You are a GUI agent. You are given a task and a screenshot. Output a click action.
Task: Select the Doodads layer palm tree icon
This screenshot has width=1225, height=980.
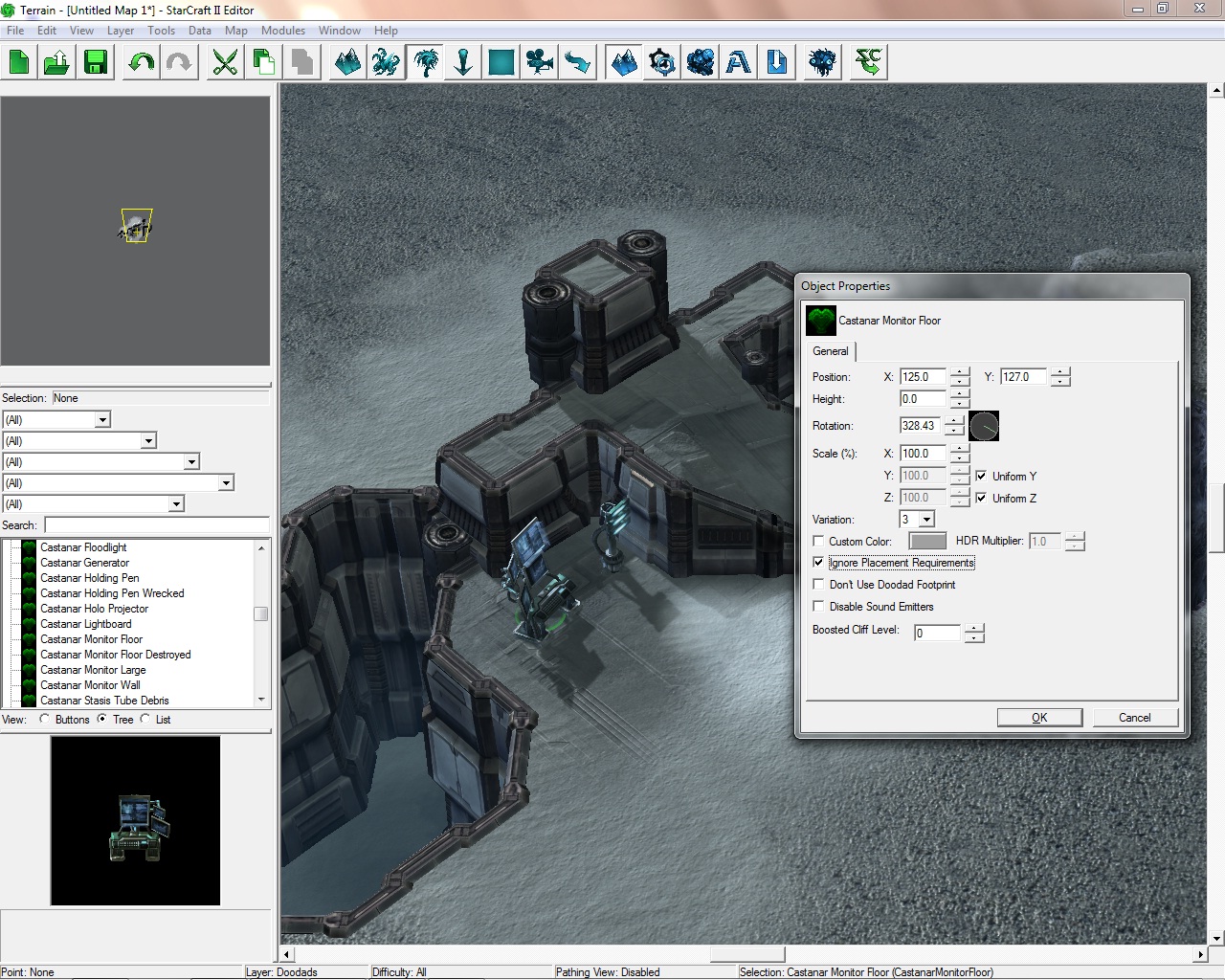(x=425, y=63)
